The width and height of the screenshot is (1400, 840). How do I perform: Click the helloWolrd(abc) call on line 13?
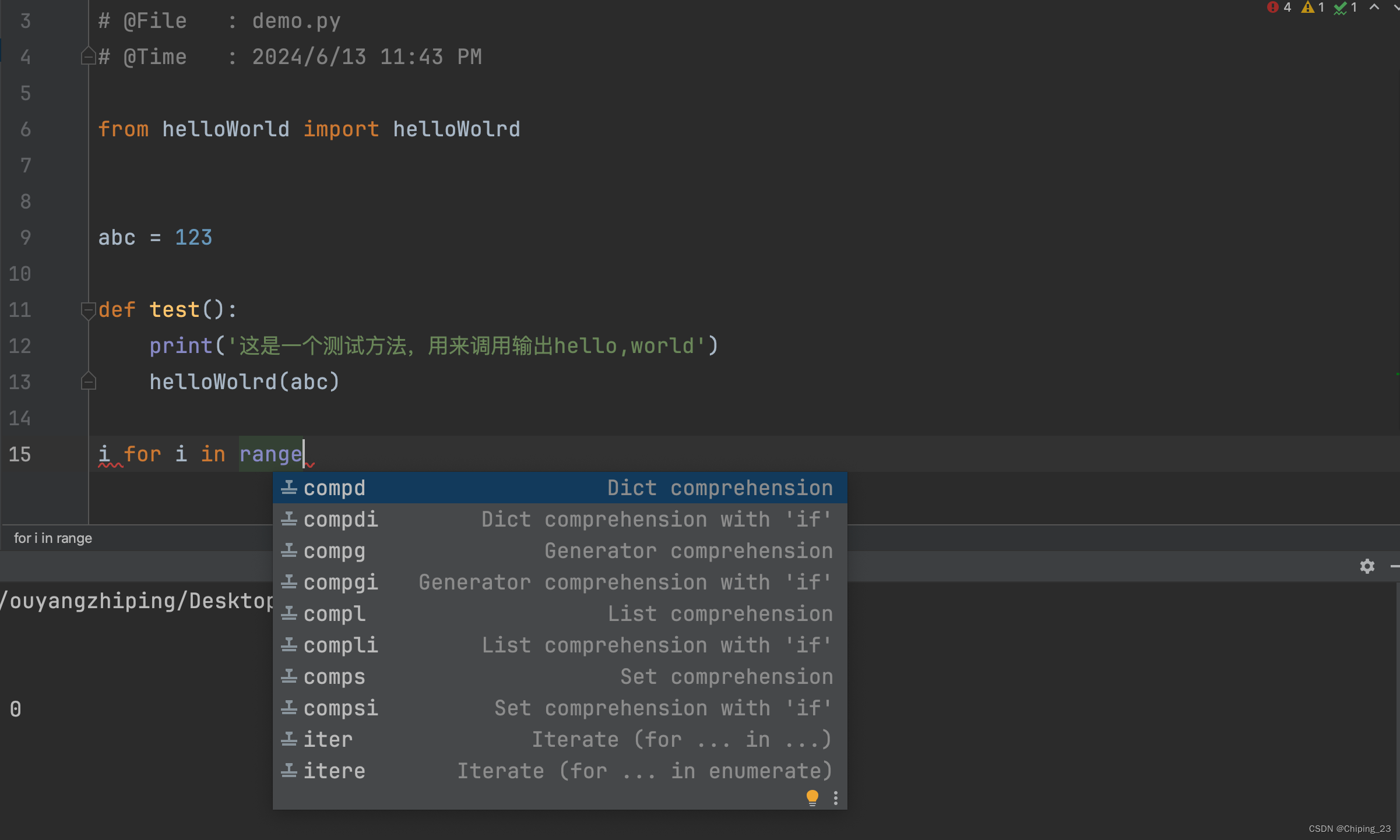tap(245, 382)
